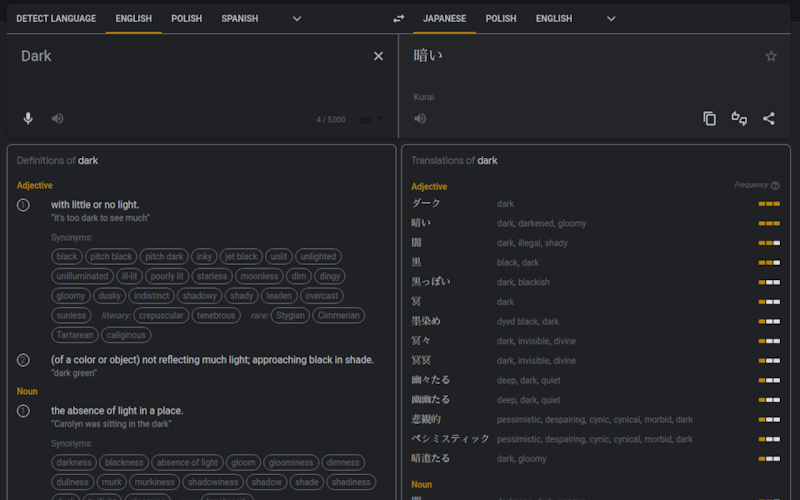
Task: Click back-translation 'dyed black, dark'
Action: click(x=528, y=322)
